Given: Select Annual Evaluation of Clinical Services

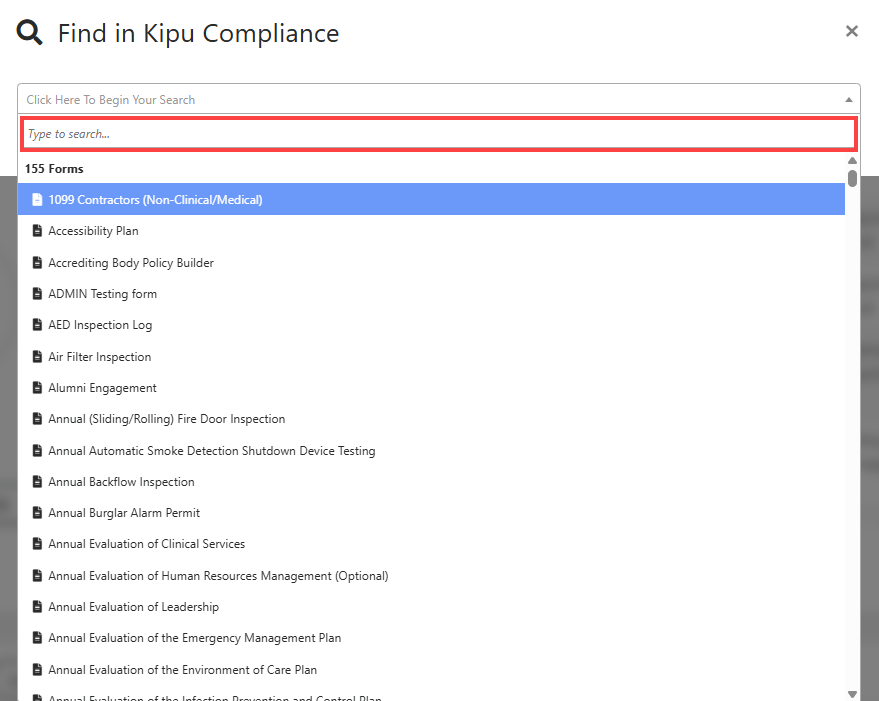Looking at the screenshot, I should pos(146,543).
